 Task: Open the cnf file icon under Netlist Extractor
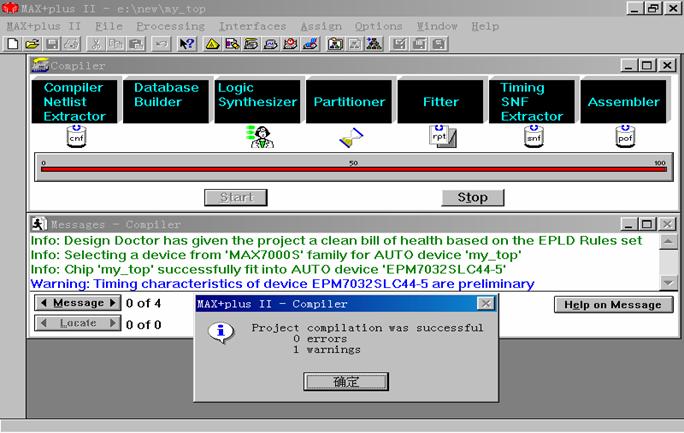click(x=76, y=136)
